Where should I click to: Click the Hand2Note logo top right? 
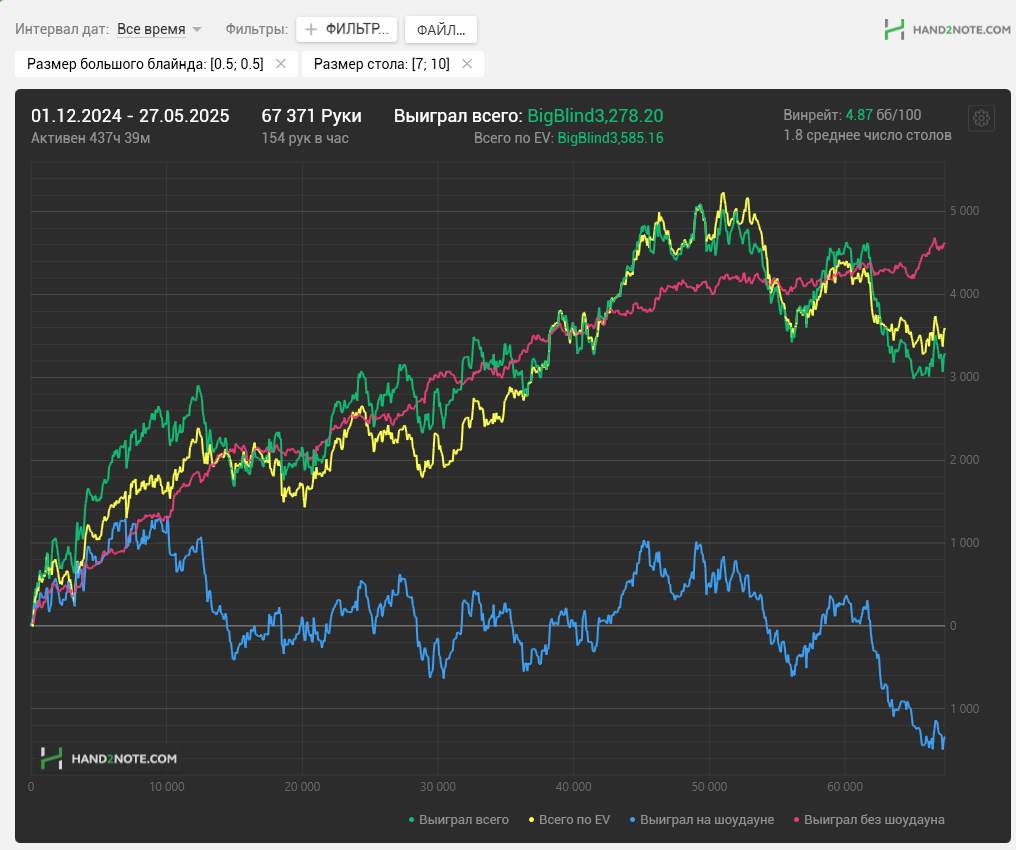[x=947, y=29]
